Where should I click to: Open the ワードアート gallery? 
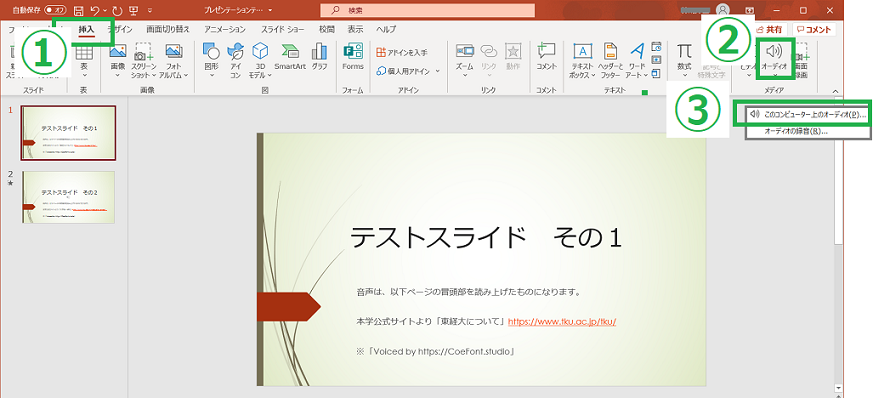[636, 60]
